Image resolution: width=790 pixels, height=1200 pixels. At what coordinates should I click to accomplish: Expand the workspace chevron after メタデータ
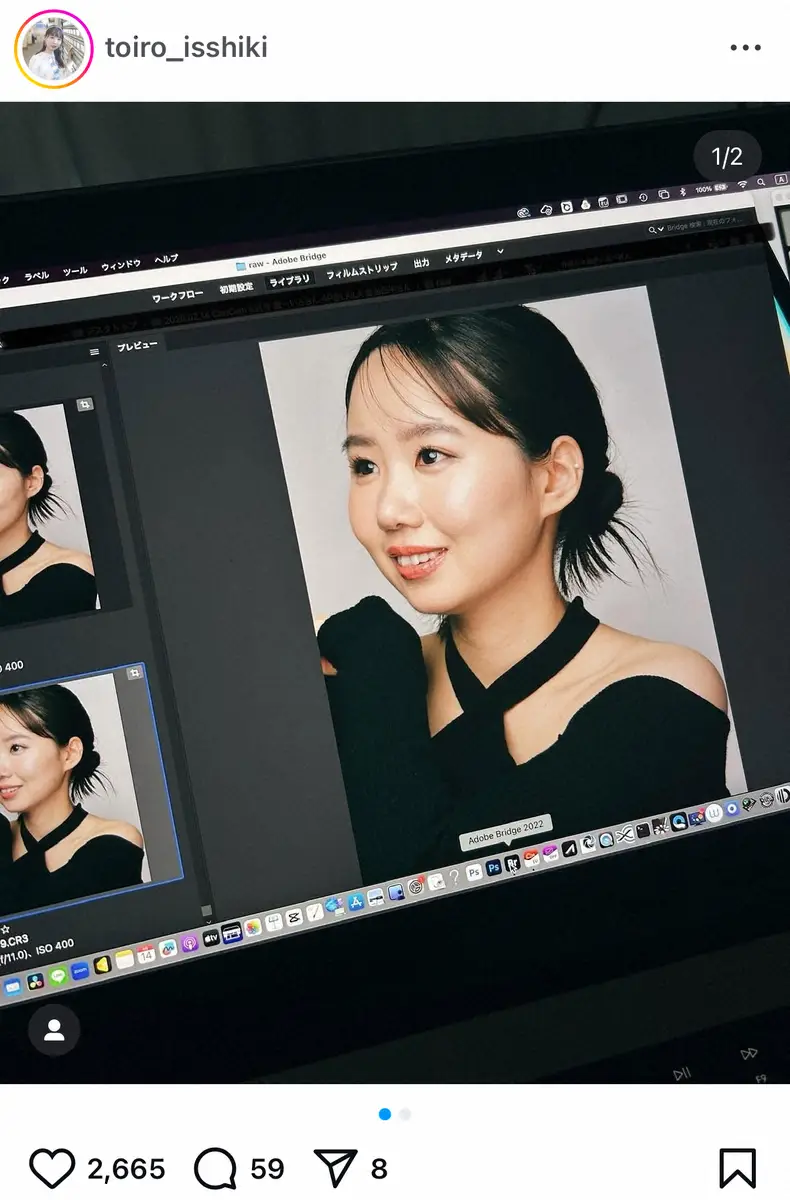tap(500, 251)
